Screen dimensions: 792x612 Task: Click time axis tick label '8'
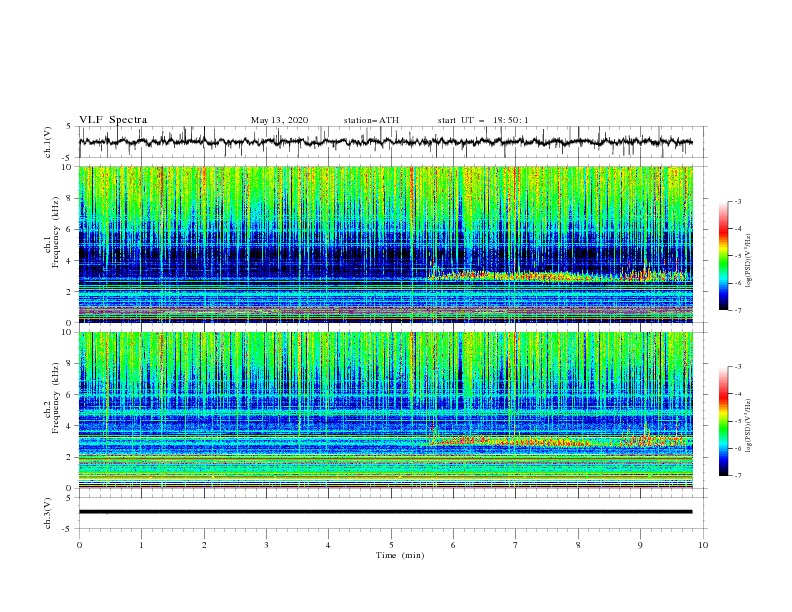pos(578,545)
